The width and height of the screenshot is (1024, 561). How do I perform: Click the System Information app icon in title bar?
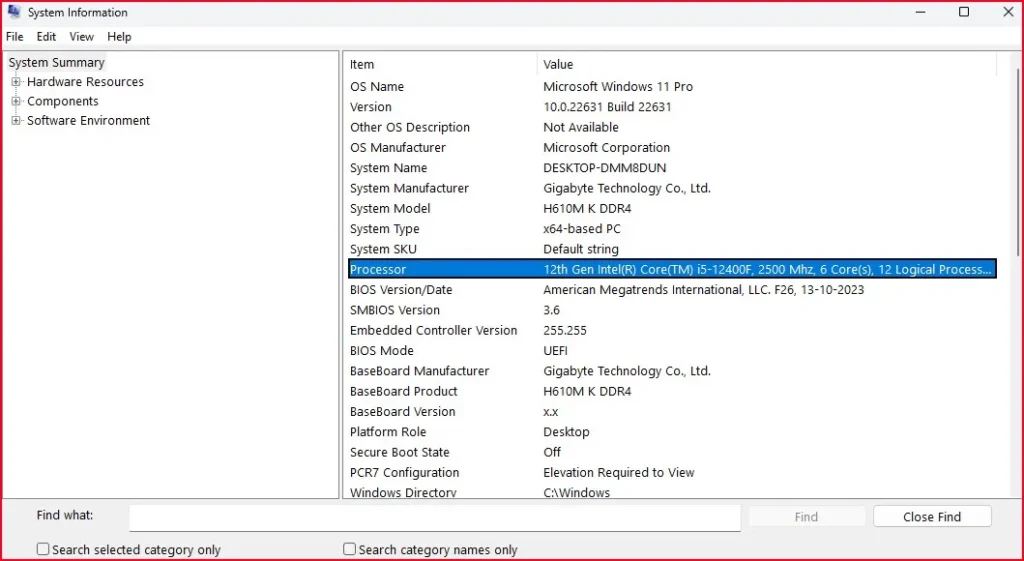tap(14, 12)
